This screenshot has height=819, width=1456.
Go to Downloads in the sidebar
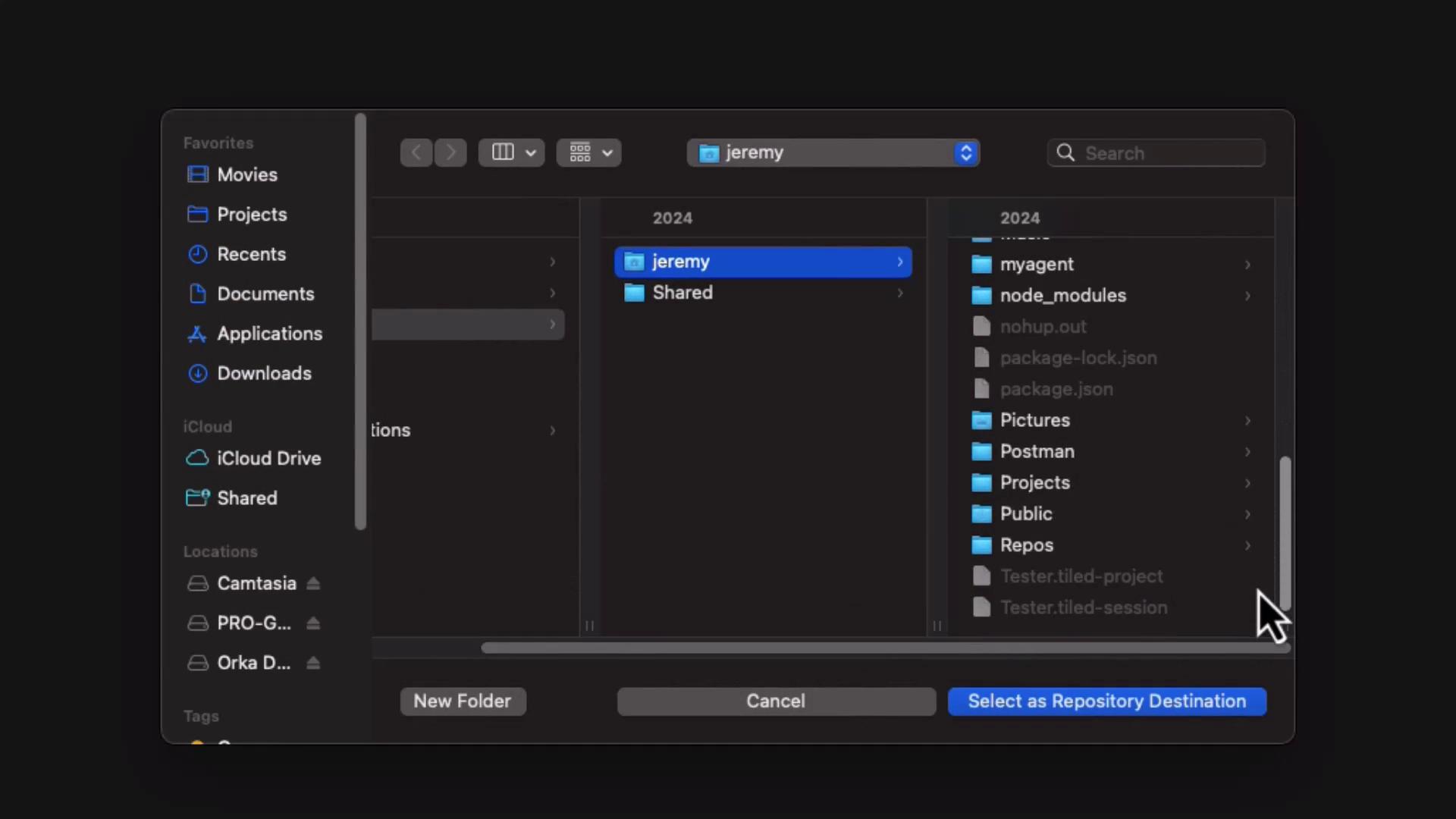click(x=264, y=373)
